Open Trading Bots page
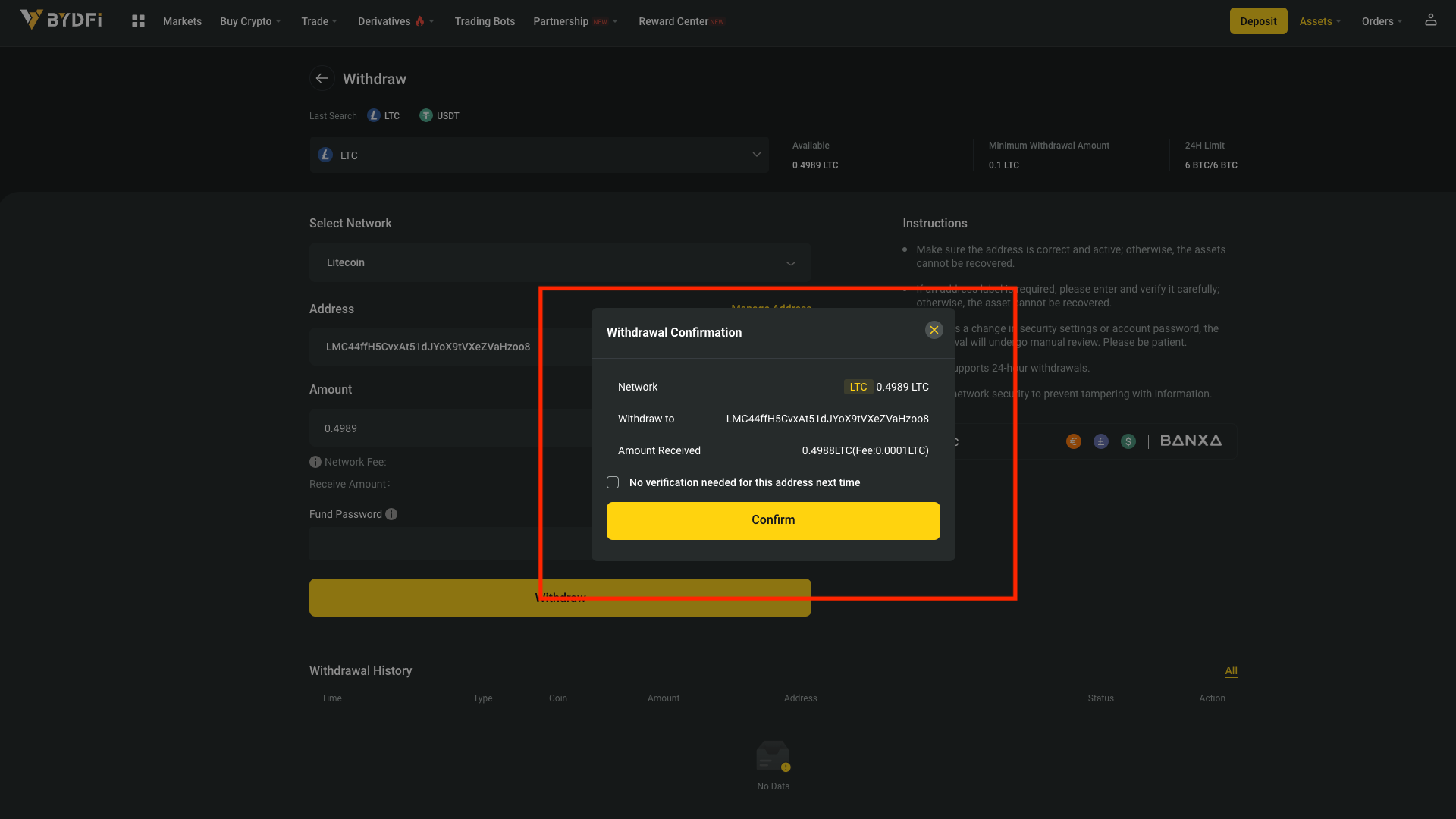 click(x=485, y=21)
